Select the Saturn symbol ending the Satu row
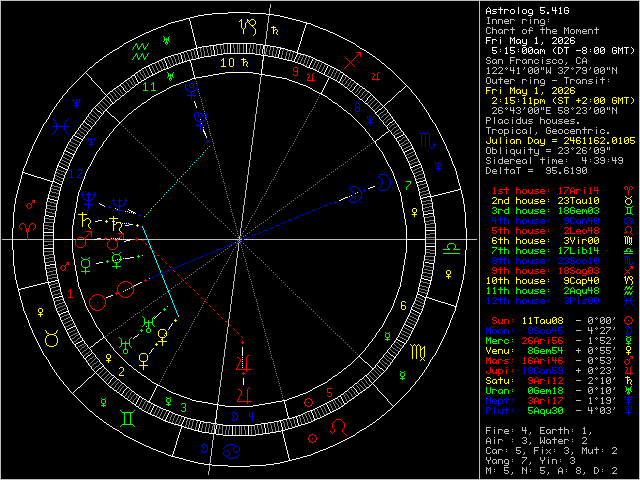Screen dimensions: 640x480 (x=629, y=381)
